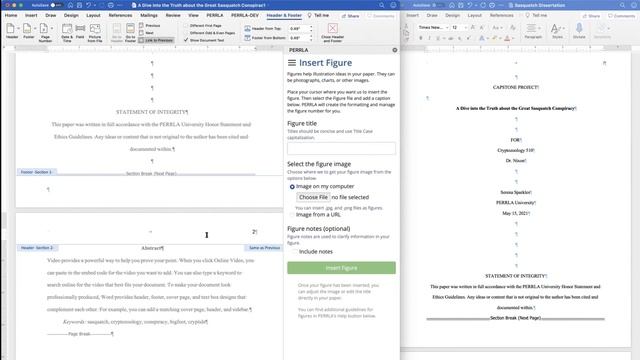The width and height of the screenshot is (640, 360).
Task: Increase font size icon in right window
Action: [473, 27]
